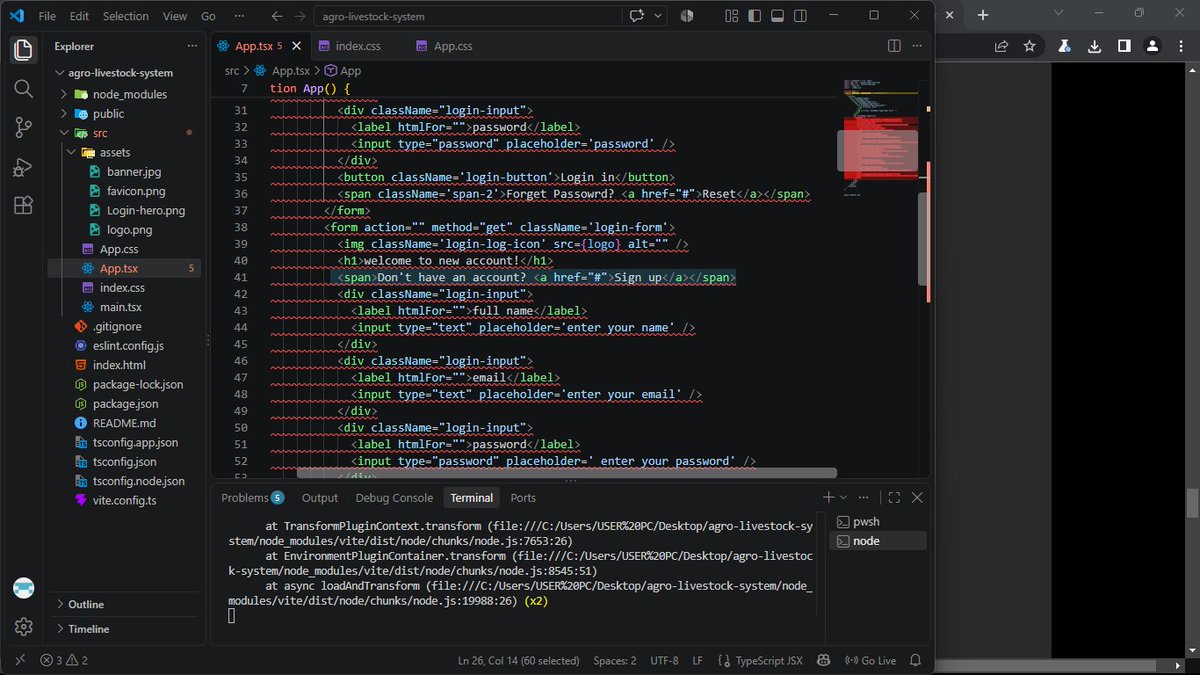Open the Manage gear menu
Viewport: 1200px width, 675px height.
pyautogui.click(x=23, y=627)
